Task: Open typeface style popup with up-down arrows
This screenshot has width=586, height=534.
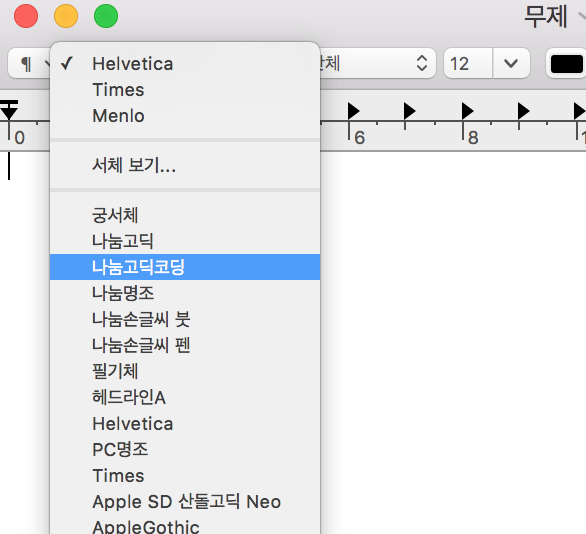Action: tap(377, 63)
